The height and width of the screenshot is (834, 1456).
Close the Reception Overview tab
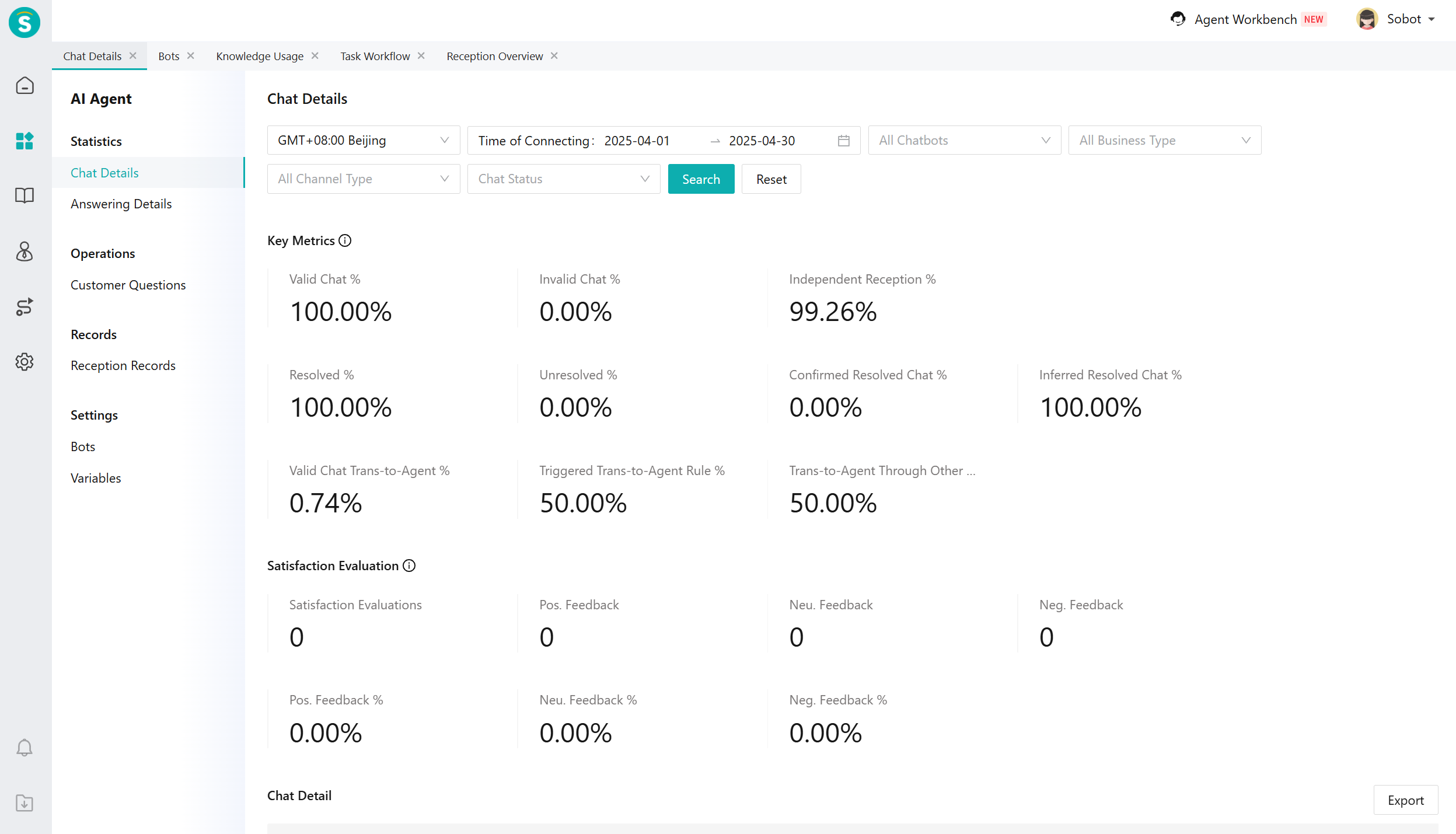pyautogui.click(x=554, y=55)
